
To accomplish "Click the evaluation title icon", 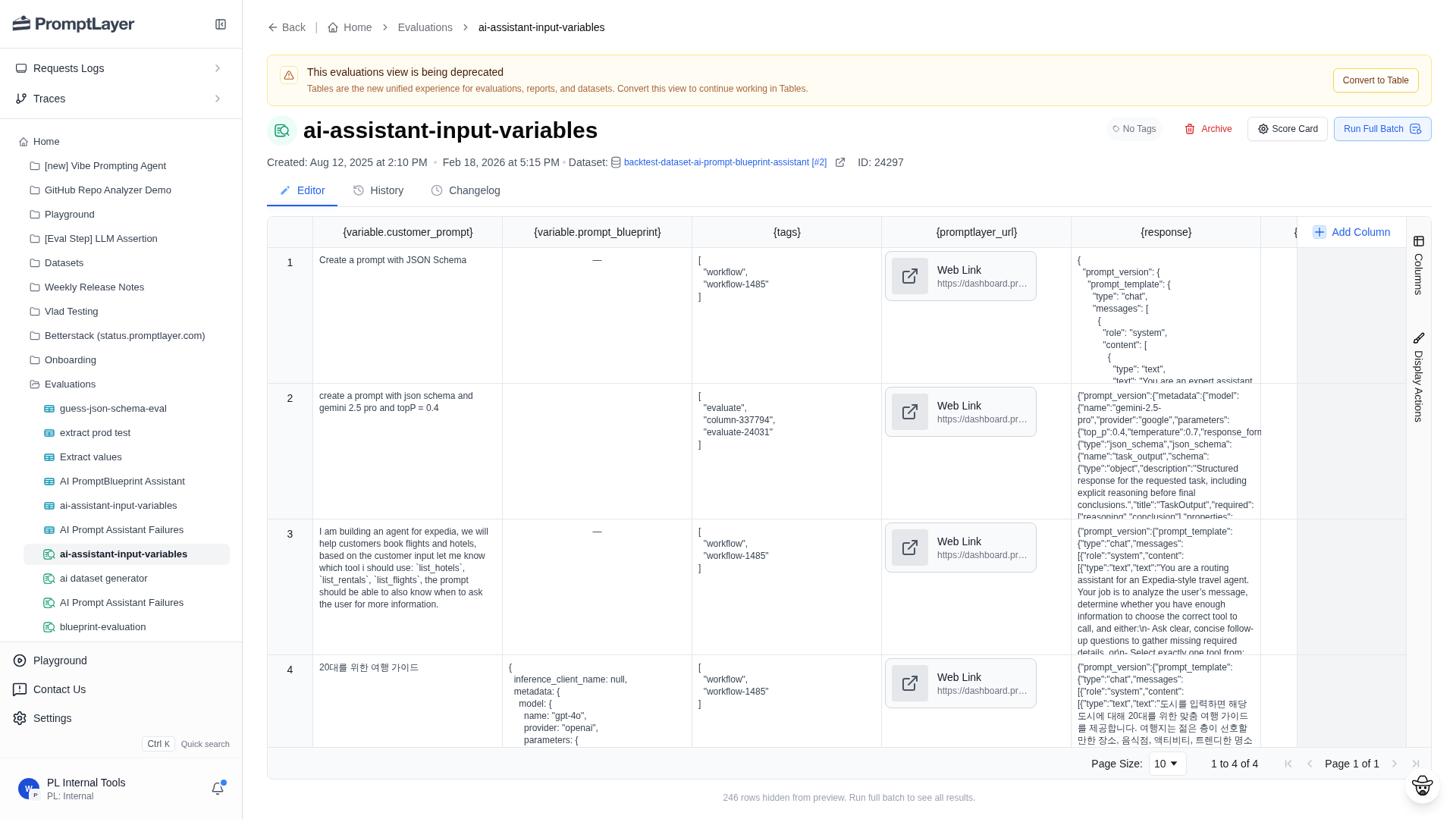I will 282,130.
